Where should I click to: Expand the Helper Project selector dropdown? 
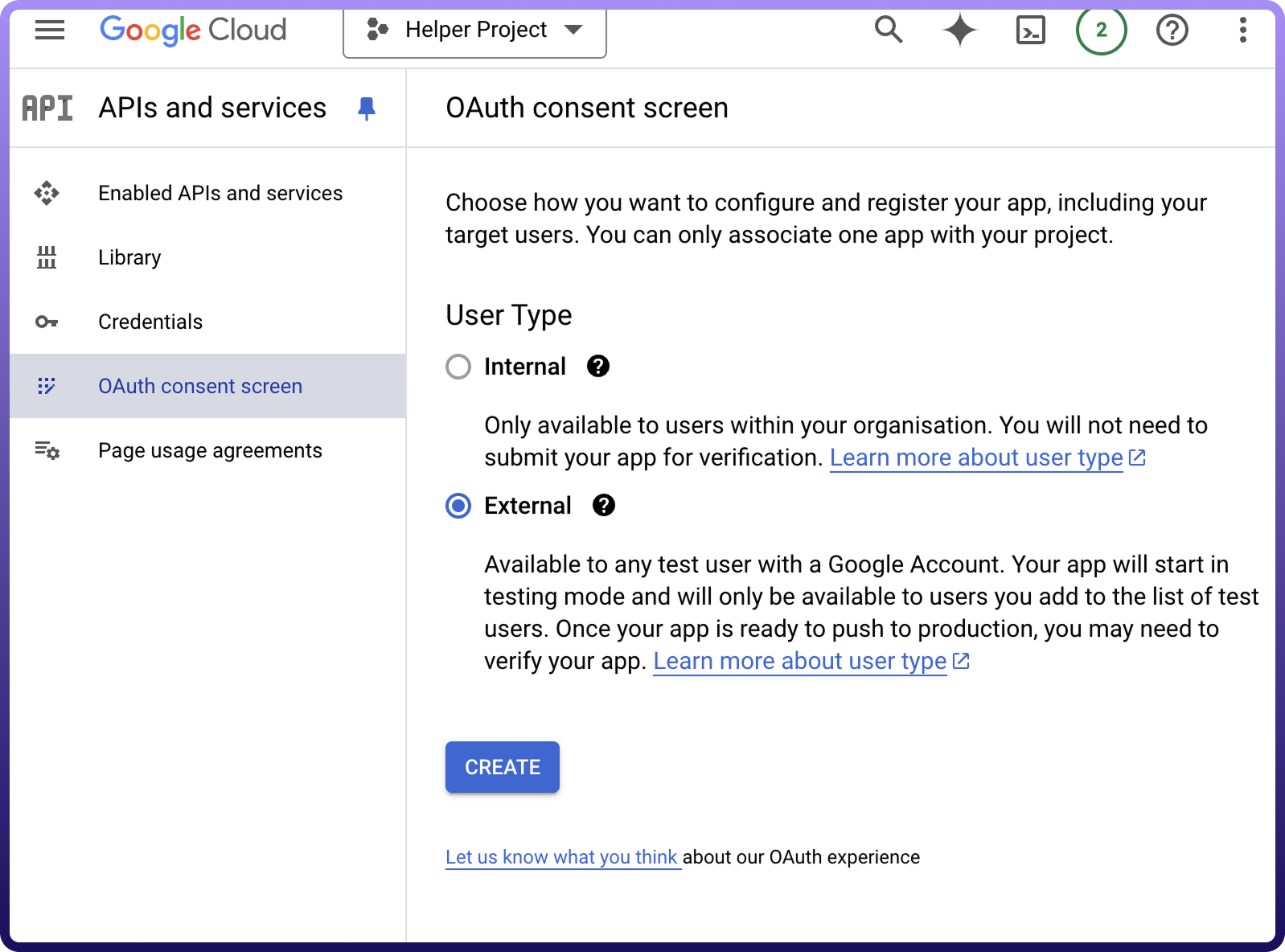tap(474, 31)
